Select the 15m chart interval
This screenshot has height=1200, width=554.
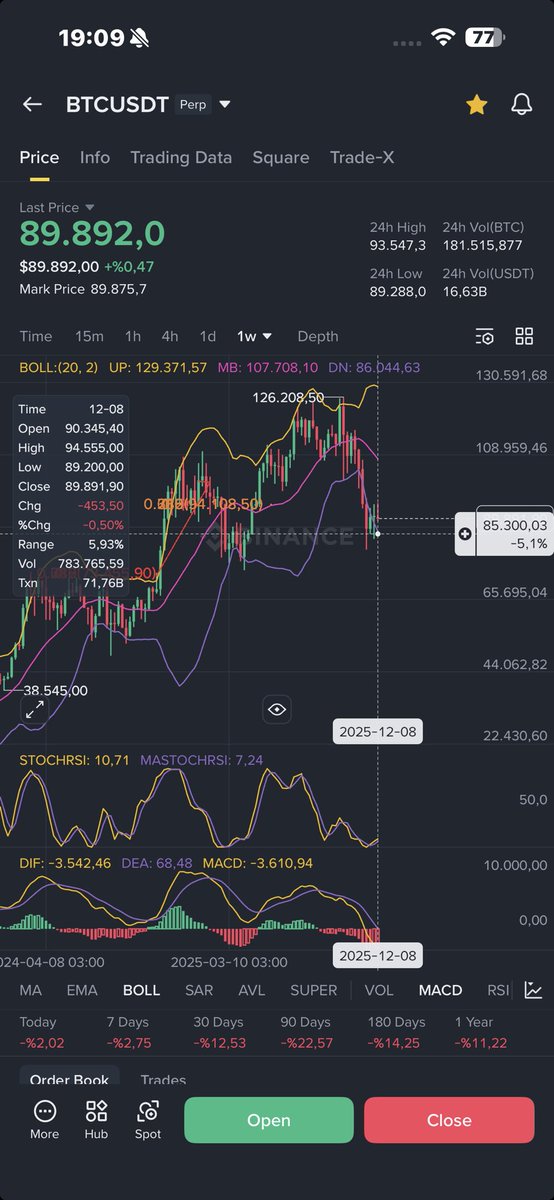(x=89, y=336)
